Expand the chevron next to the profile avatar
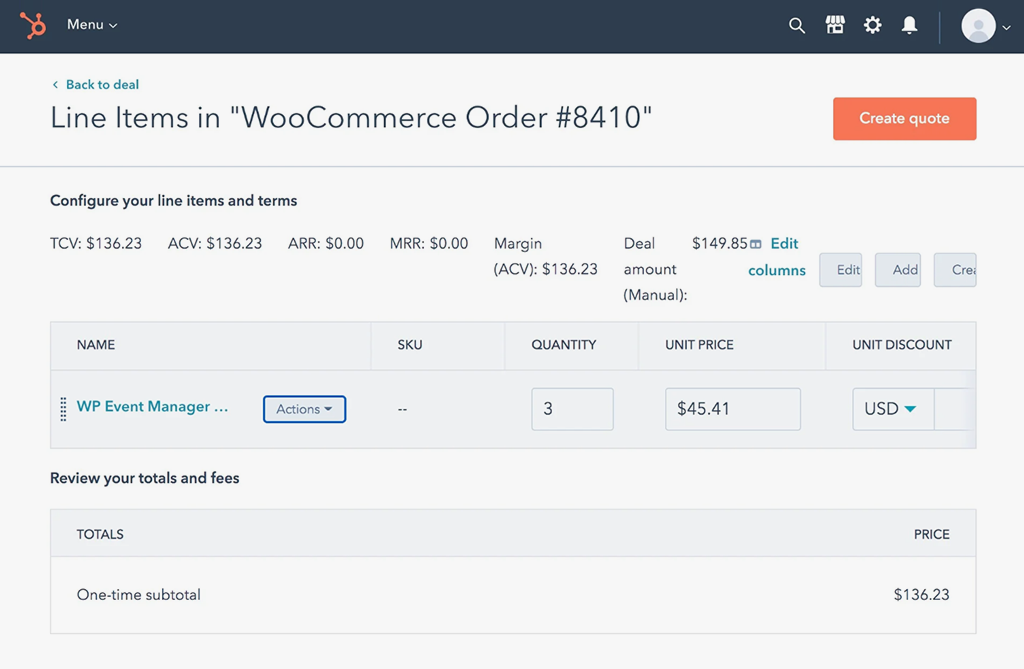The width and height of the screenshot is (1024, 669). pos(1005,27)
